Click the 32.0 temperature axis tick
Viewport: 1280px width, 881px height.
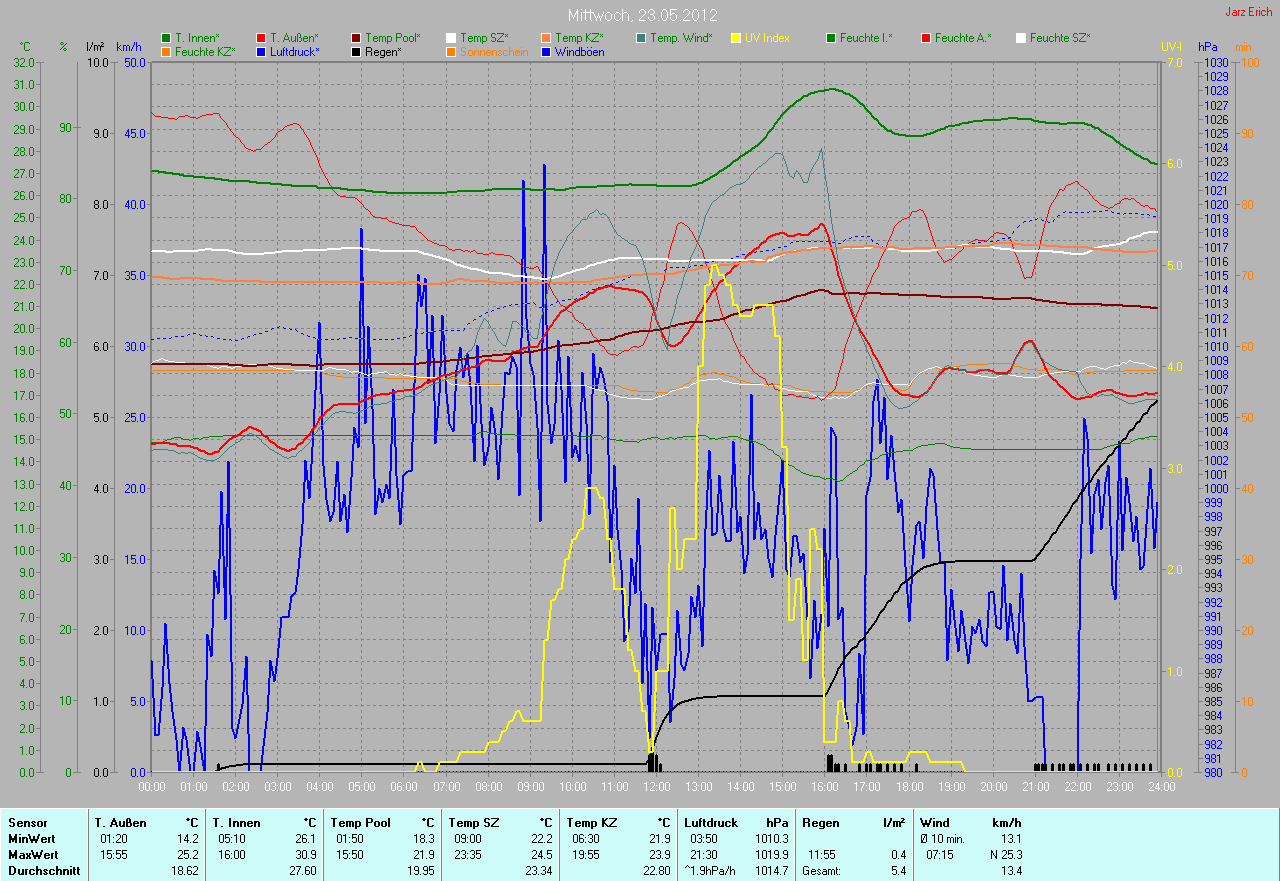(24, 62)
